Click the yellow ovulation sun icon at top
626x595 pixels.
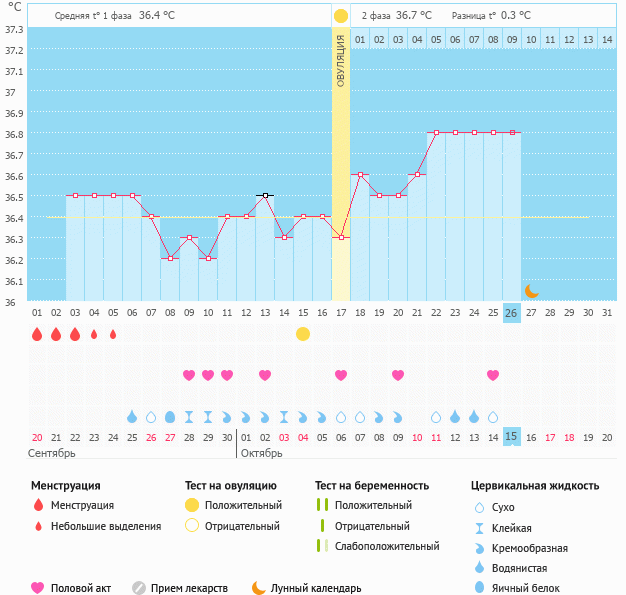341,16
